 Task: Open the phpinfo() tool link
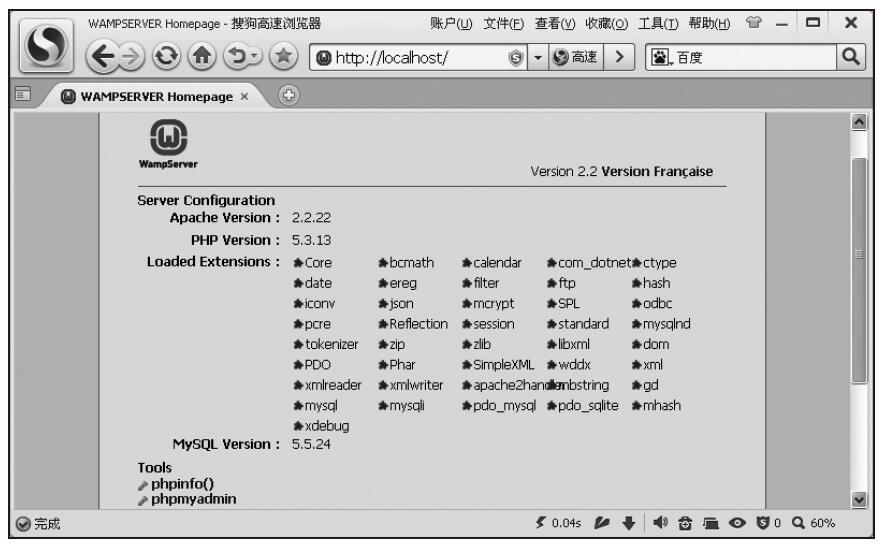click(182, 484)
